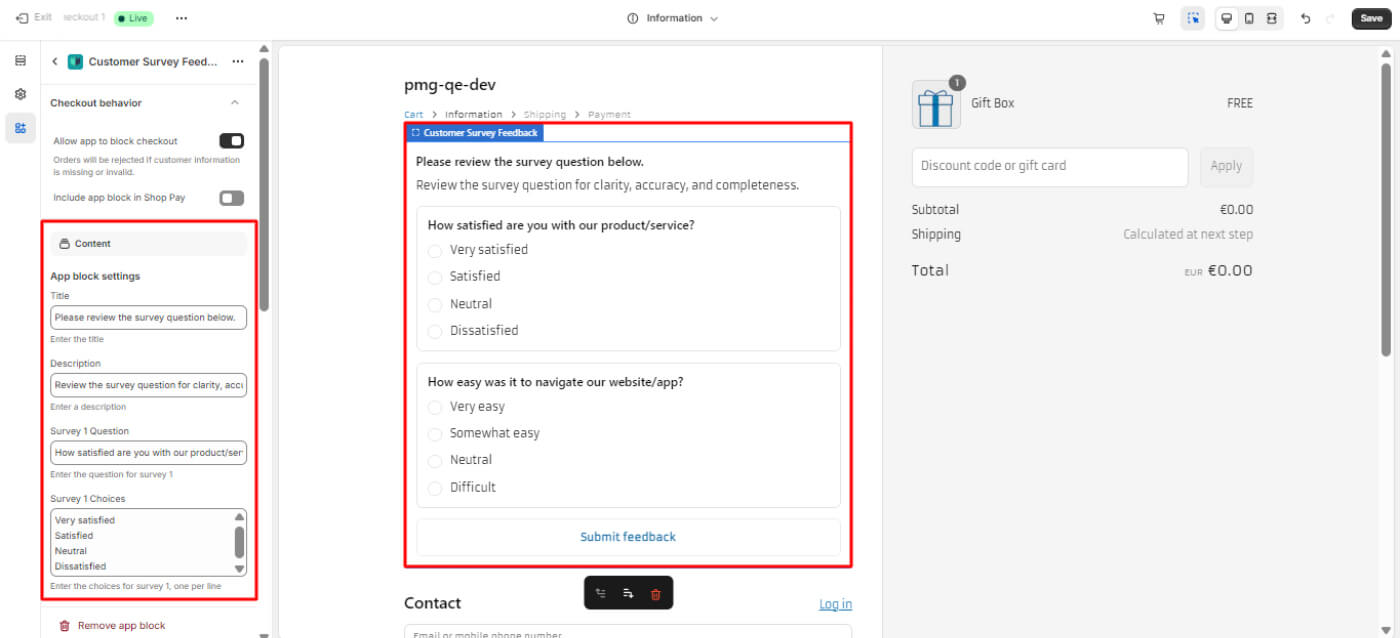Toggle the element inspector selection icon

coord(1192,18)
